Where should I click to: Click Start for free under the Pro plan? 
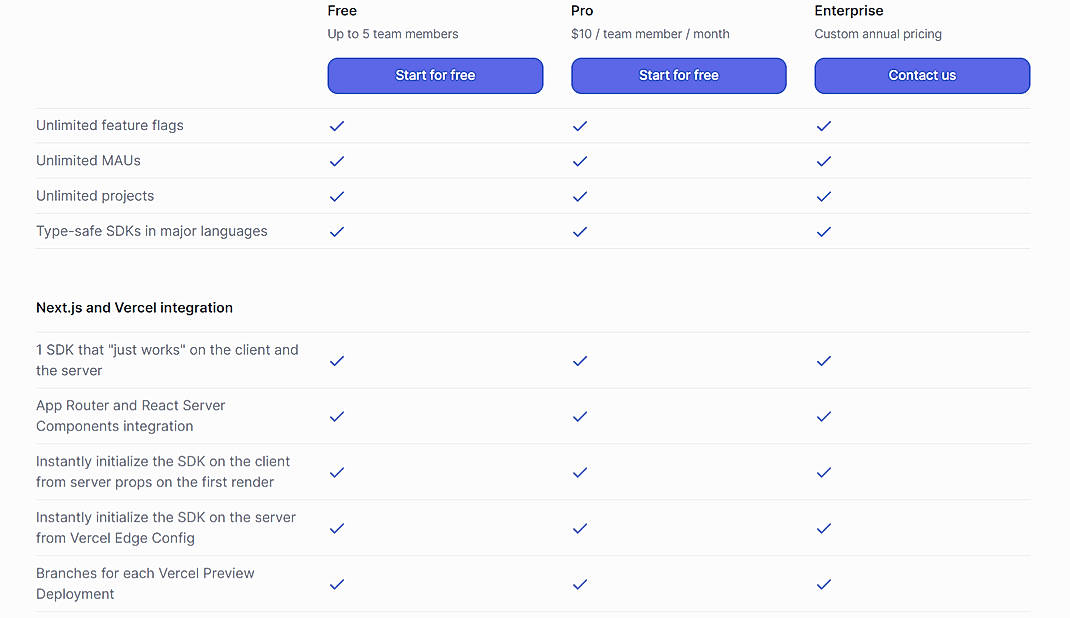(x=678, y=75)
